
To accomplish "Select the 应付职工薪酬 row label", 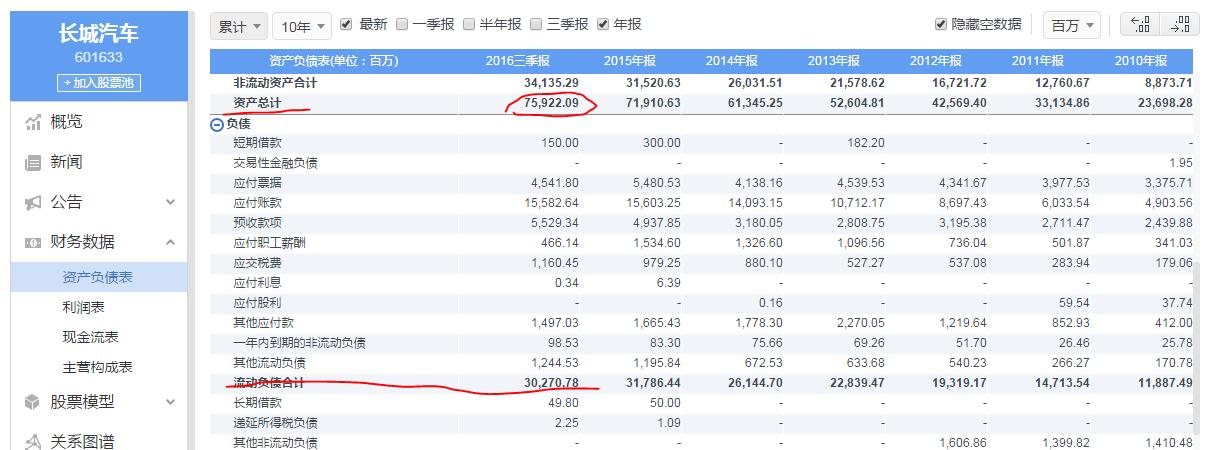I will pos(269,242).
